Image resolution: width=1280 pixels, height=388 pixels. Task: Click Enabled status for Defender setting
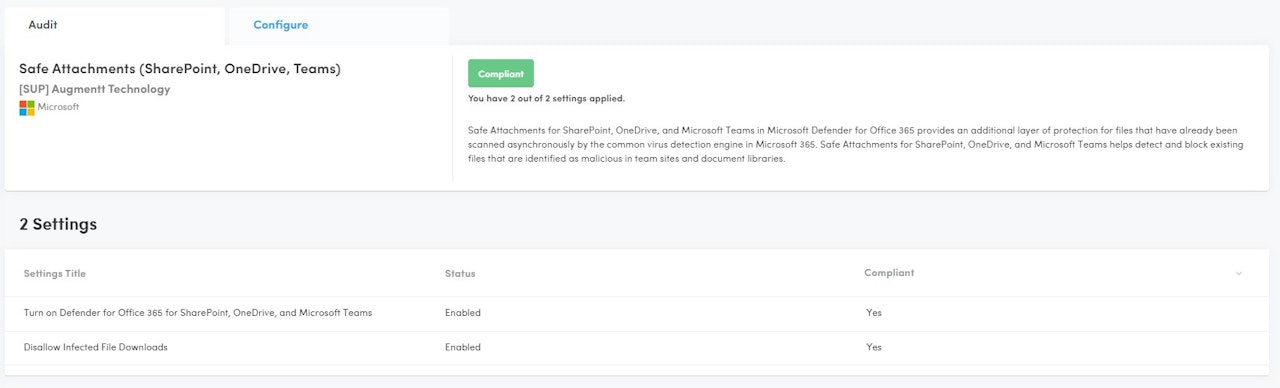(463, 313)
